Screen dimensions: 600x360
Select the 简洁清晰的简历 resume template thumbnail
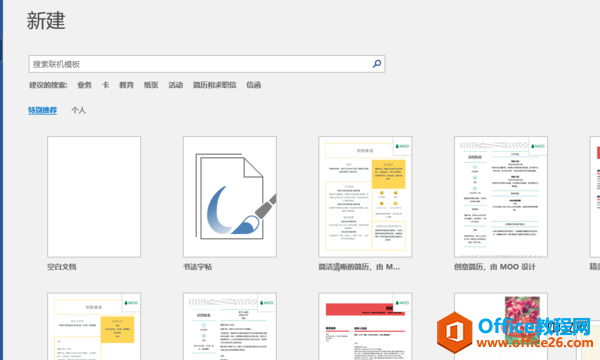(x=365, y=197)
